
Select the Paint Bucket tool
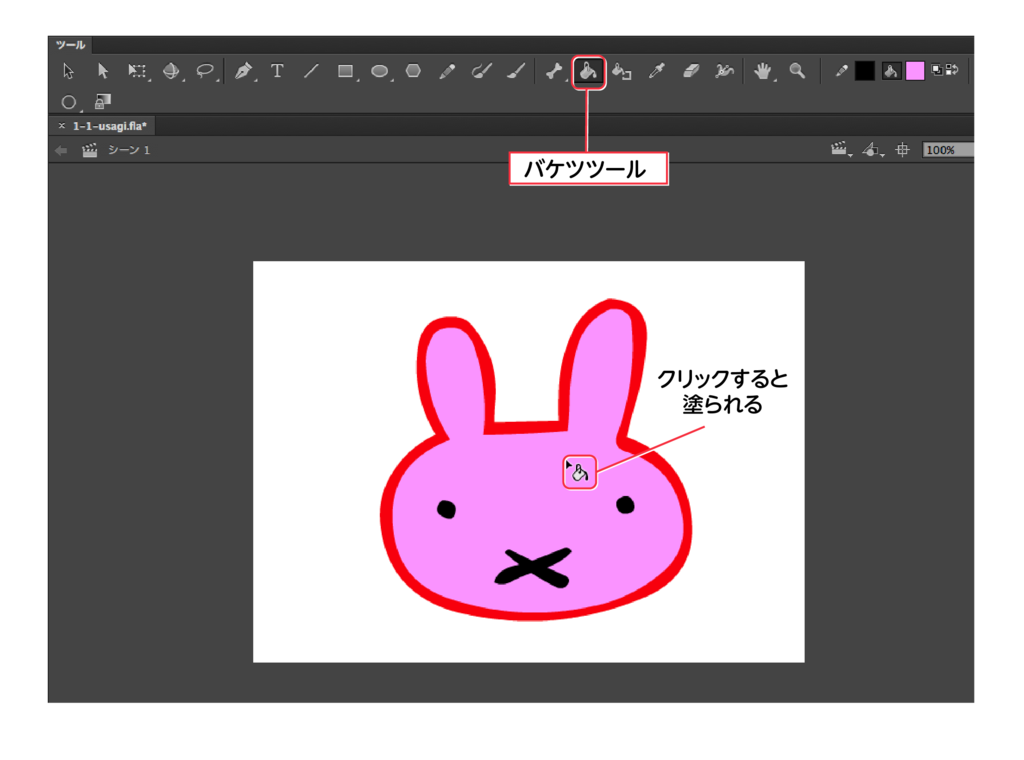pyautogui.click(x=588, y=71)
